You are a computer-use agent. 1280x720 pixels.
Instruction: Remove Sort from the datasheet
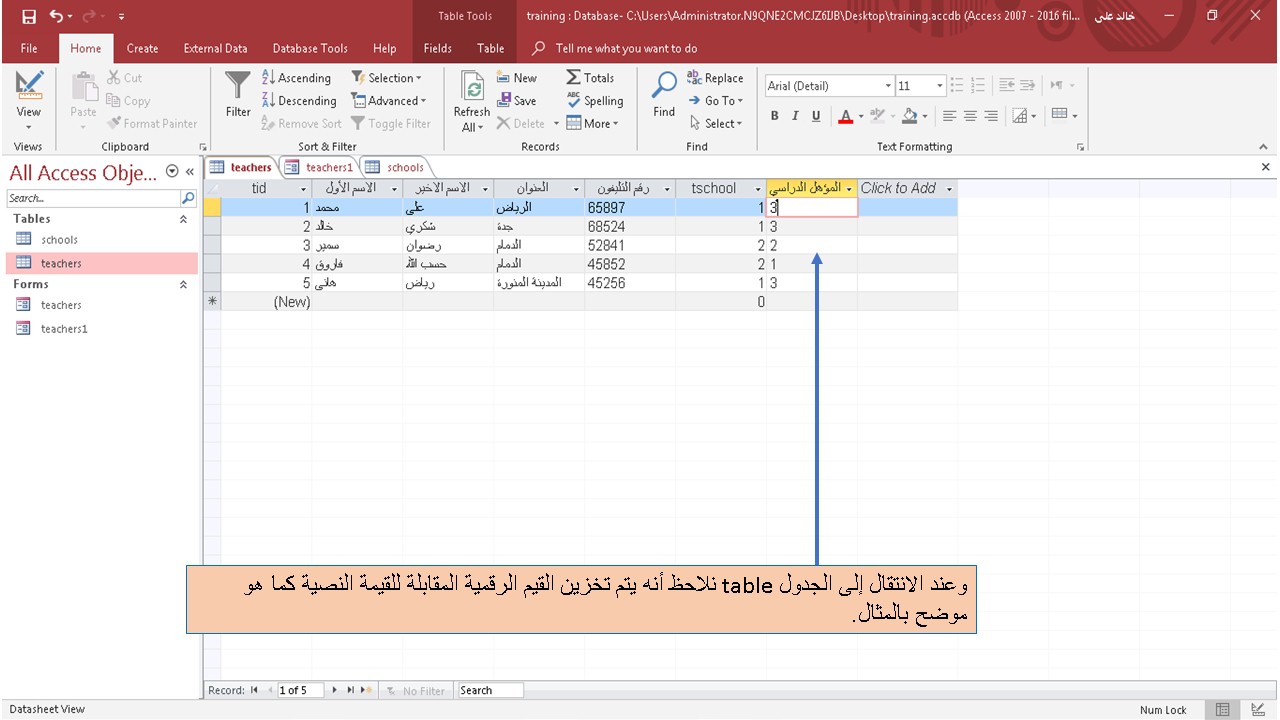pyautogui.click(x=301, y=123)
